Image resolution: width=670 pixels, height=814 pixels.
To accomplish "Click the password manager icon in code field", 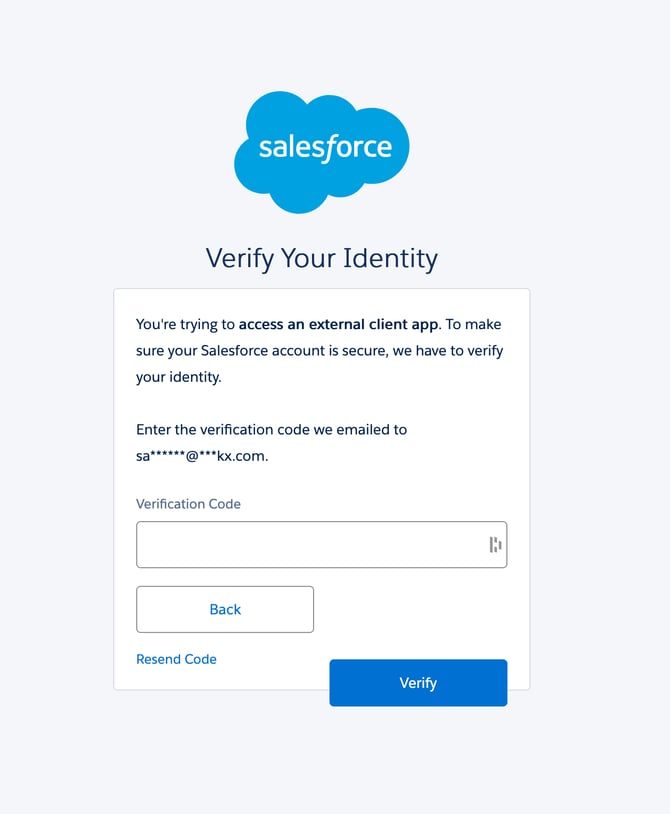I will [x=495, y=545].
